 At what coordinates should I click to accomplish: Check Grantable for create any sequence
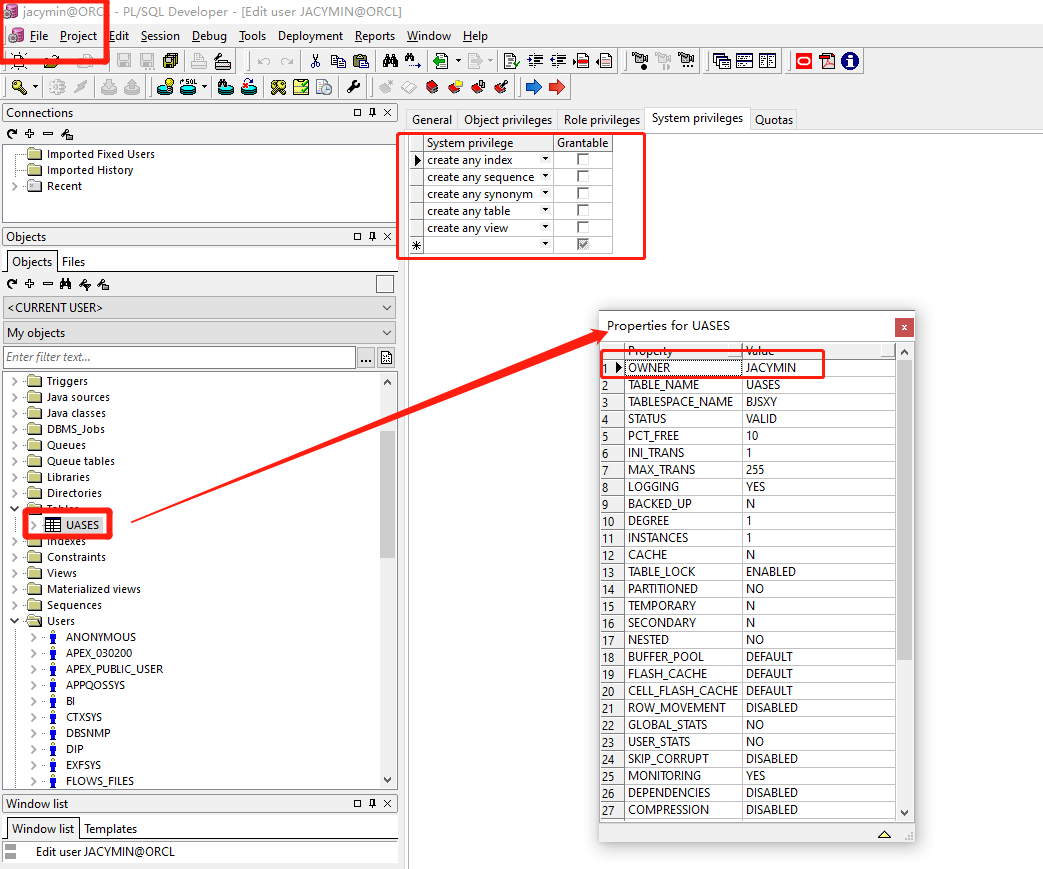click(583, 176)
